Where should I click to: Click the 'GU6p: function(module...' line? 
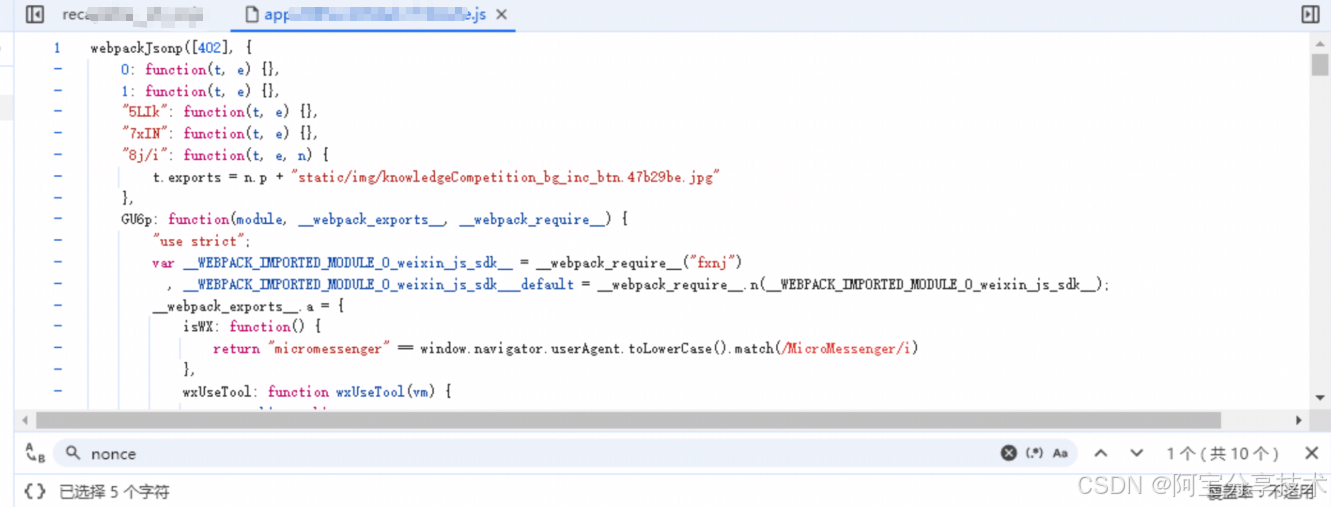coord(374,219)
